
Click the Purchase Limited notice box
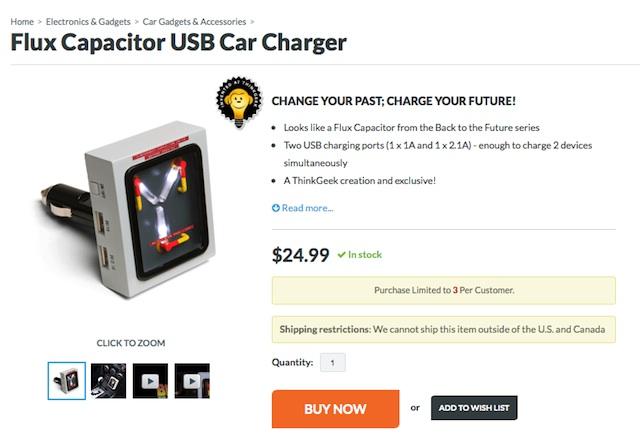[444, 291]
